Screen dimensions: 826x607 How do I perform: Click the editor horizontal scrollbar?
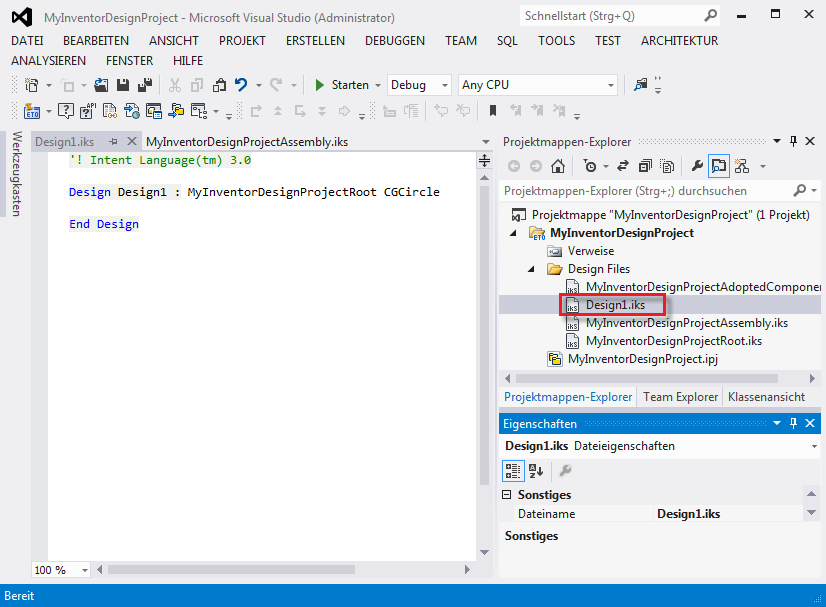tap(232, 570)
